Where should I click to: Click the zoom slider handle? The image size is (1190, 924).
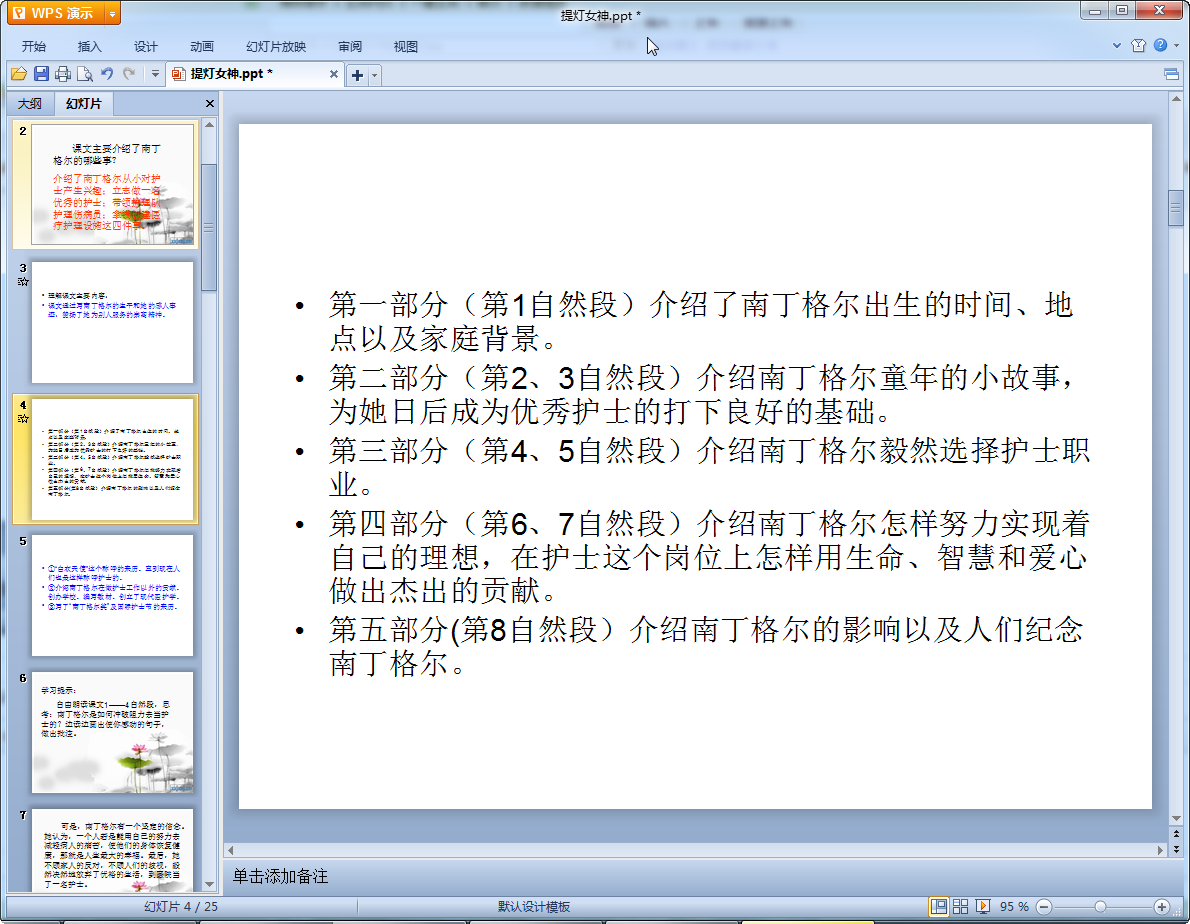1100,906
